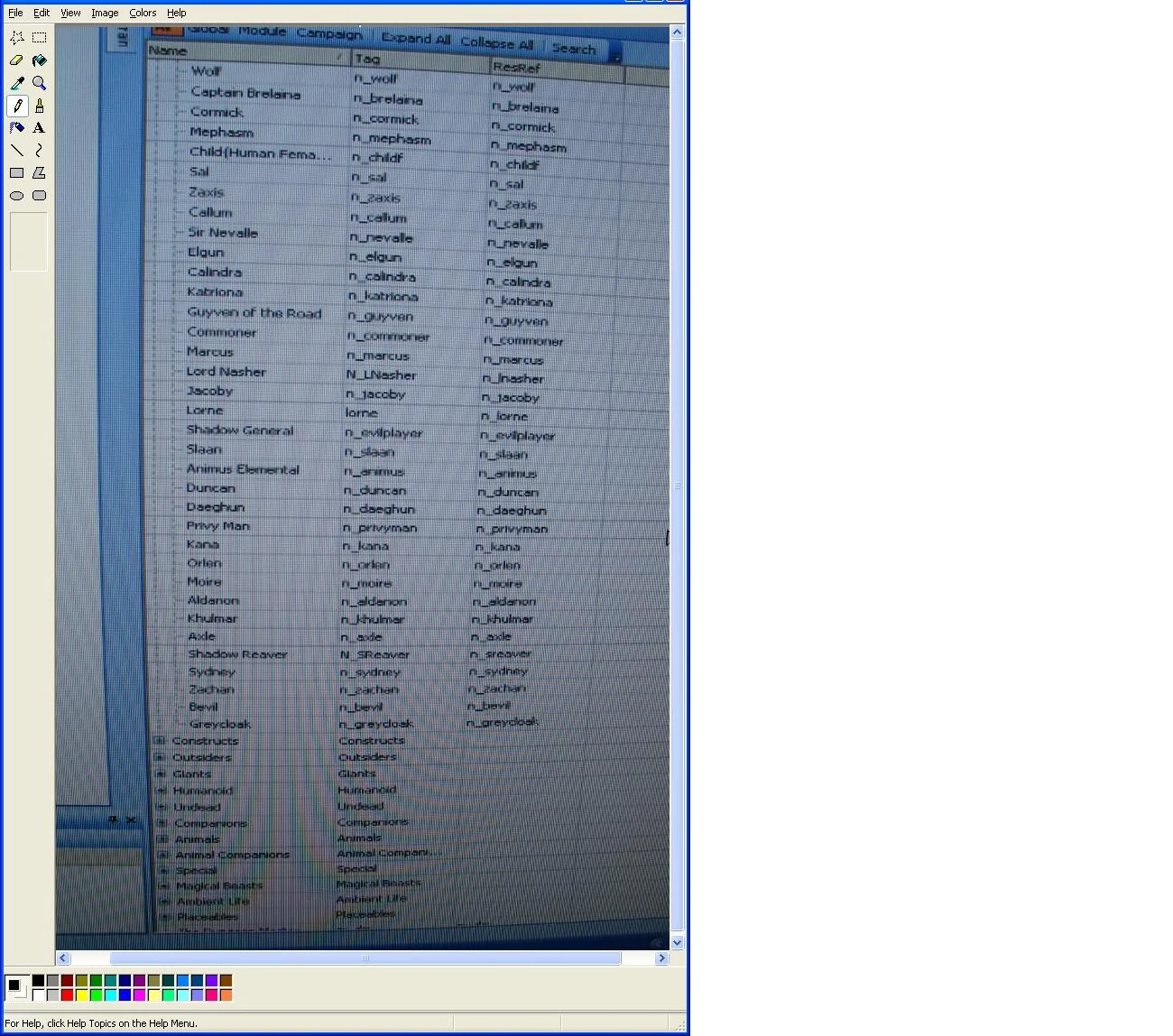Expand the photographed "Undead" tree node
Image resolution: width=1173 pixels, height=1036 pixels.
[x=162, y=807]
